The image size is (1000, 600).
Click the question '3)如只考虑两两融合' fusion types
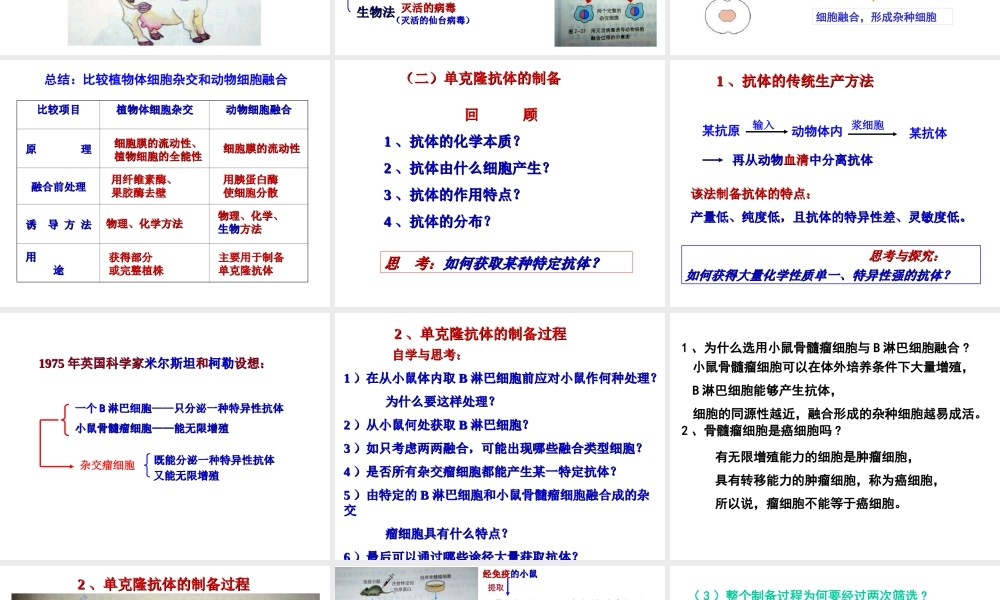493,448
